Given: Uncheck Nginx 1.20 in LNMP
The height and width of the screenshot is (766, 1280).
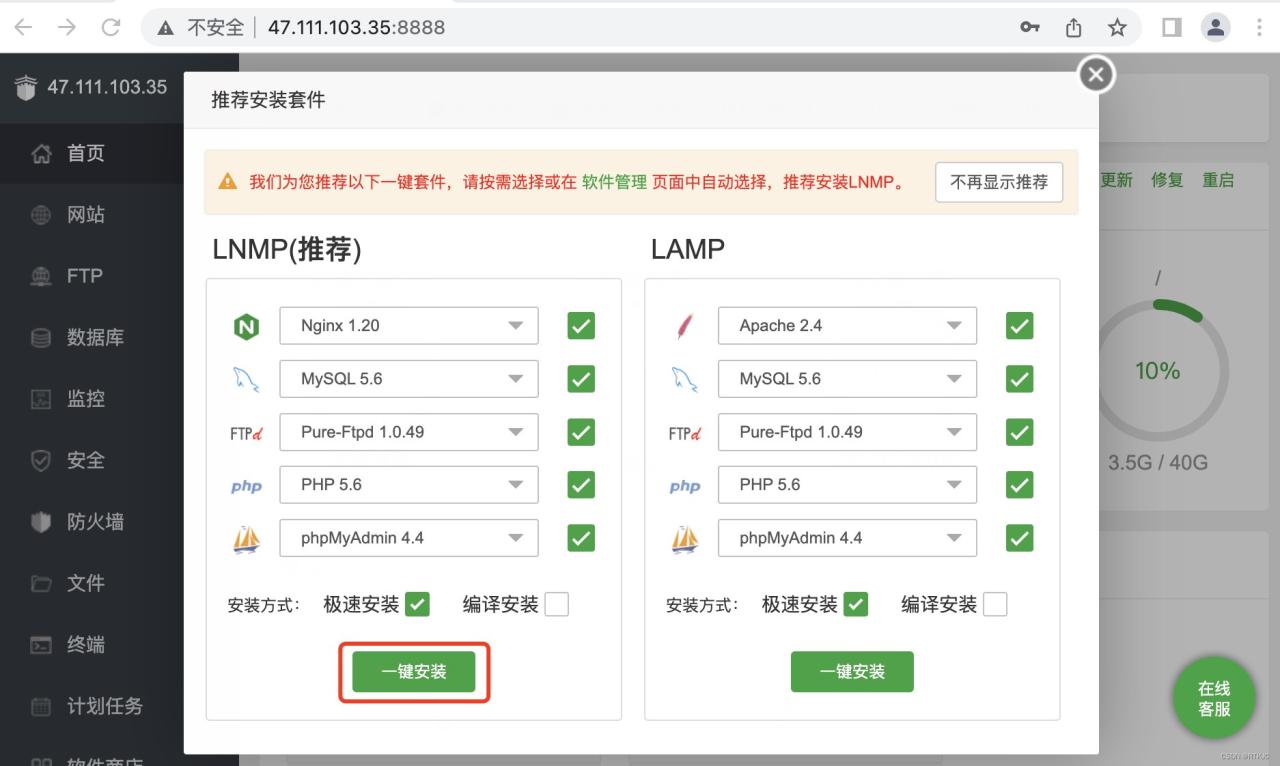Looking at the screenshot, I should click(x=581, y=326).
